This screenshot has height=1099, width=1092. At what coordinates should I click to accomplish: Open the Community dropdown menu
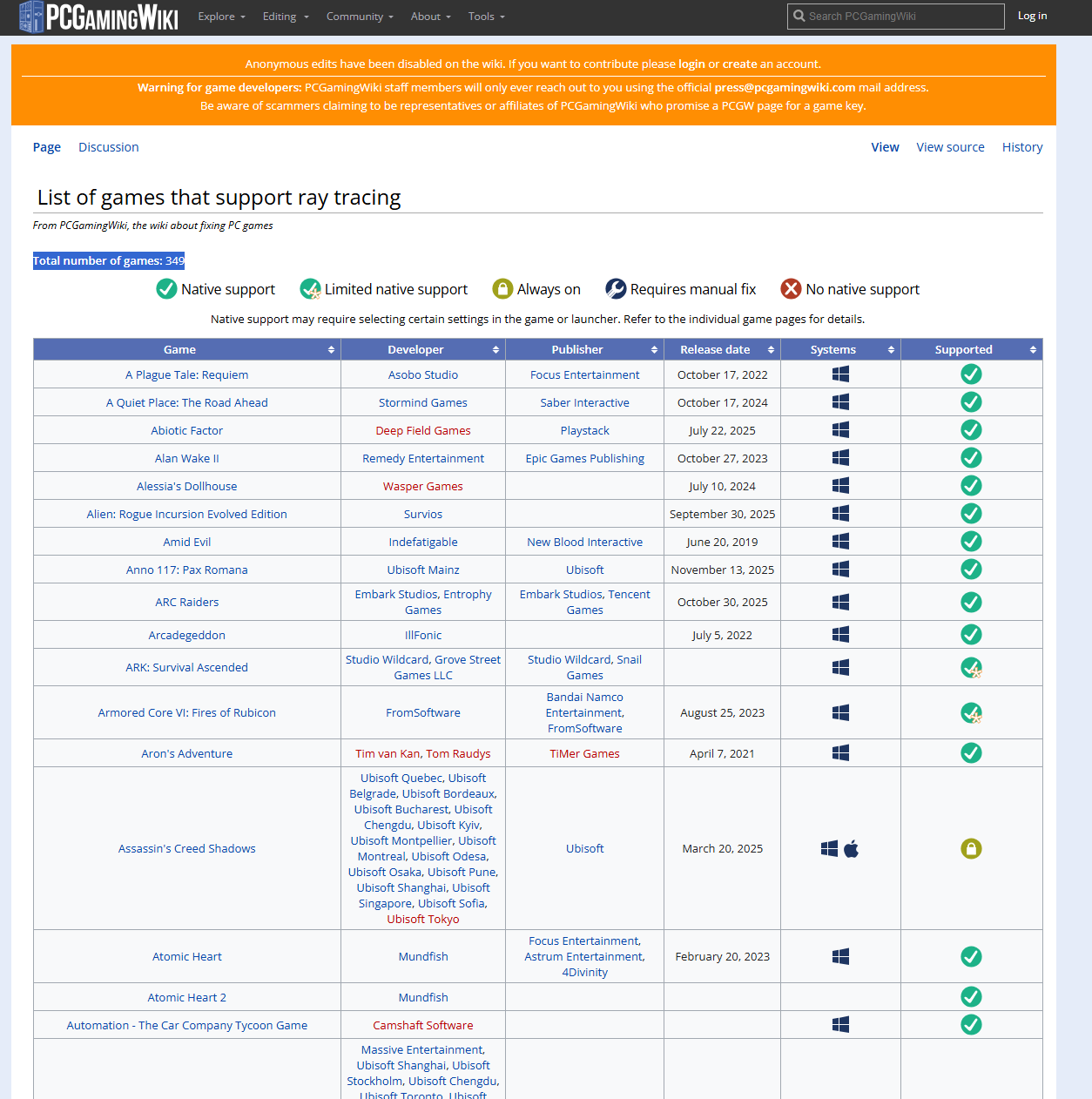tap(360, 17)
